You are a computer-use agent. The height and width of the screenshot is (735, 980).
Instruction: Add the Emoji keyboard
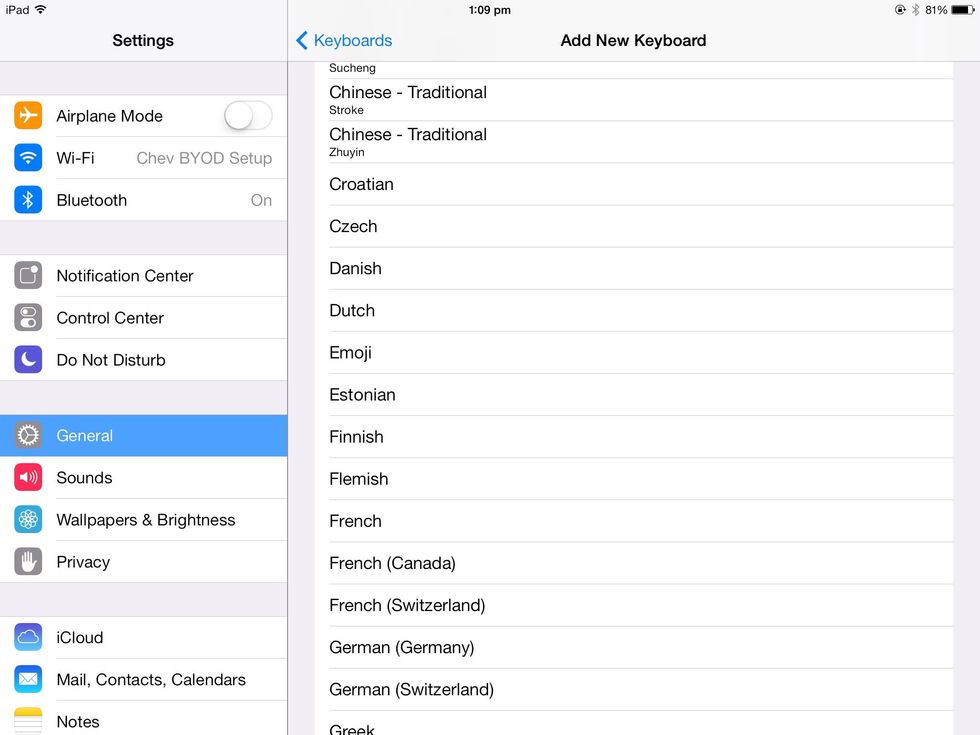640,353
